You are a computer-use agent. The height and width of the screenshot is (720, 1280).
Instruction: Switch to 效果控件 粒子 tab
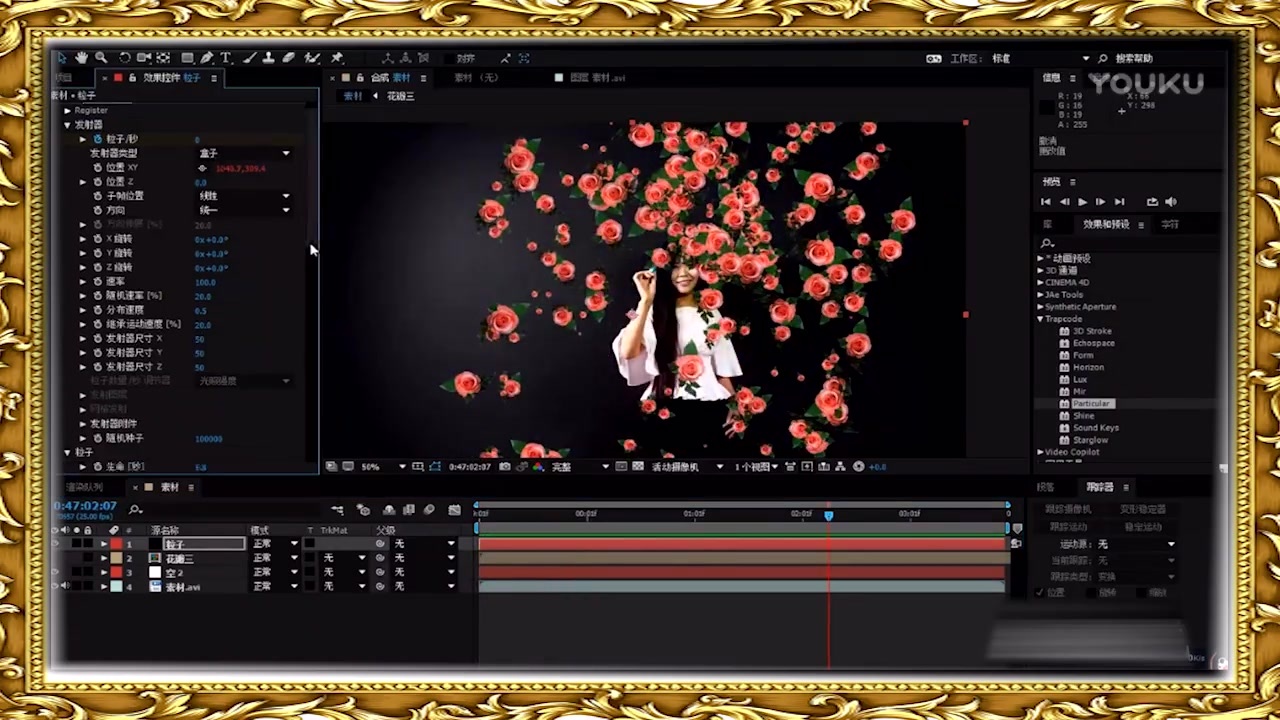pyautogui.click(x=171, y=78)
